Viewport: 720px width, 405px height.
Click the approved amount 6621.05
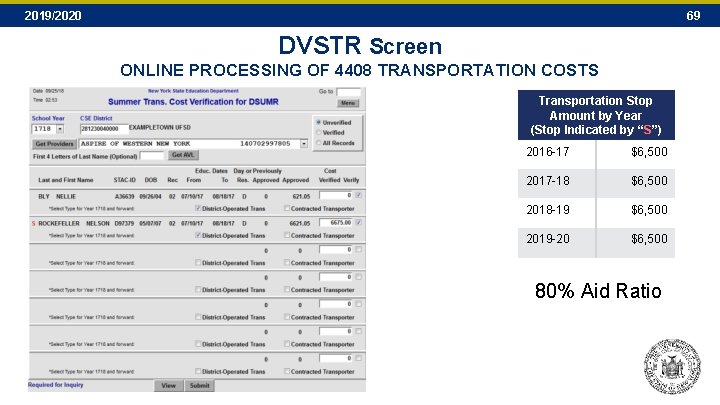point(300,224)
